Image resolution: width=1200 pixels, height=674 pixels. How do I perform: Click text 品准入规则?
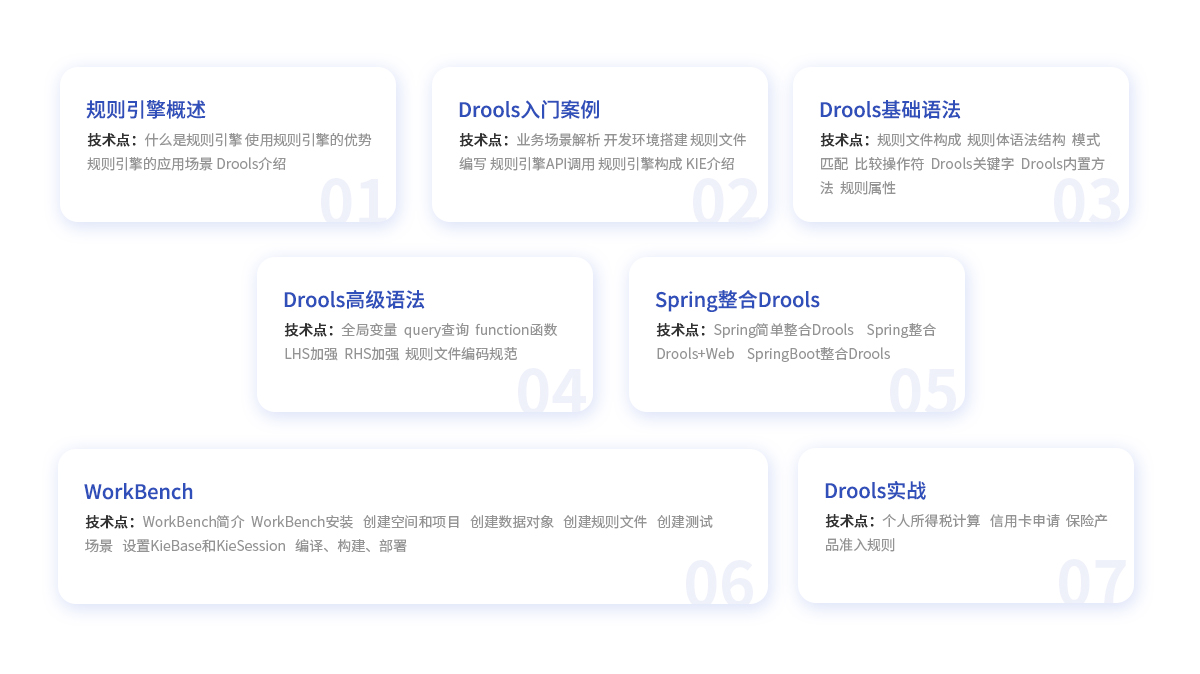(860, 545)
